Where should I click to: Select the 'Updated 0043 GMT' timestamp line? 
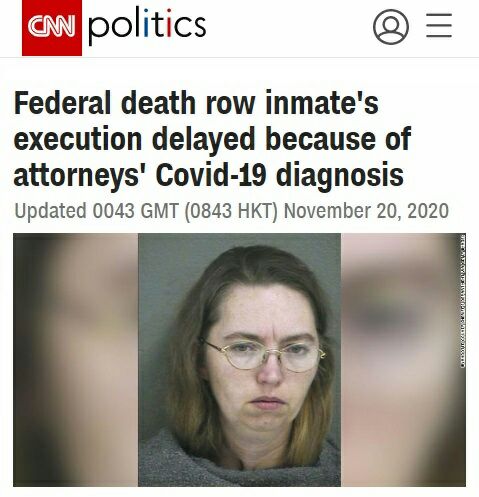click(x=231, y=211)
